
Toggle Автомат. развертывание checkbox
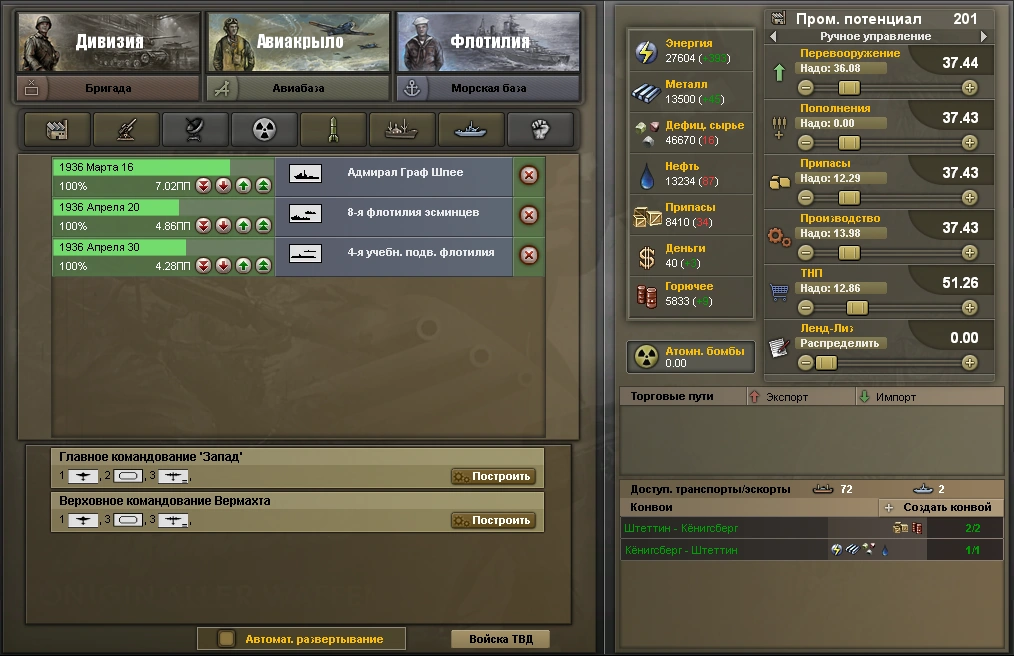226,639
